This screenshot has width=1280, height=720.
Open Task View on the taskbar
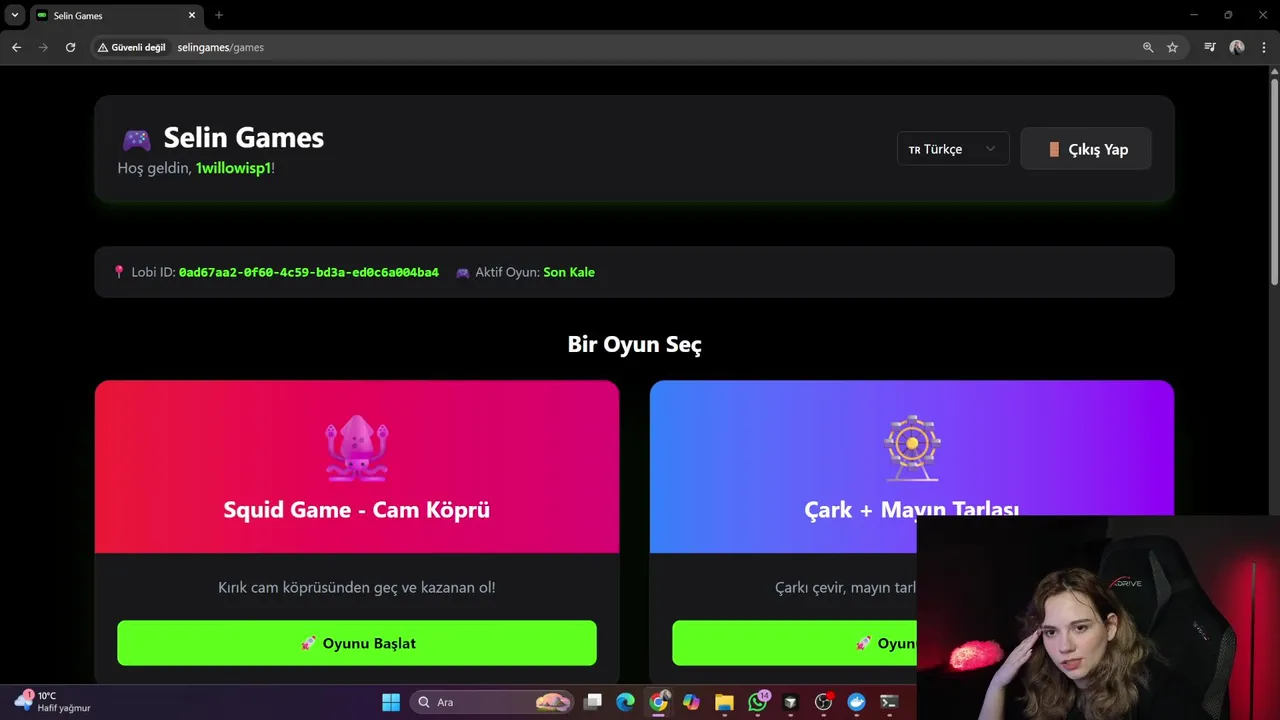pyautogui.click(x=592, y=702)
